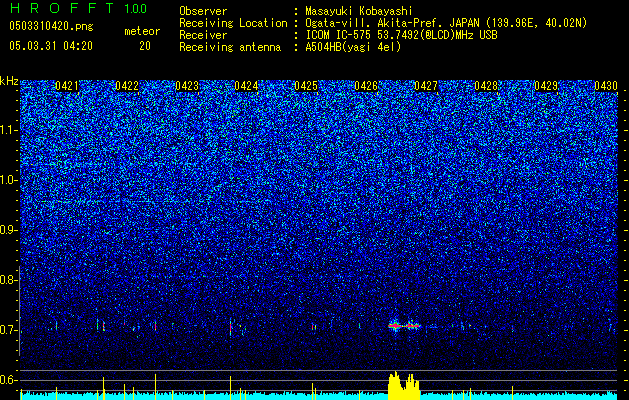Image resolution: width=629 pixels, height=400 pixels.
Task: Click antenna text A504HB(yagi 4el)
Action: pyautogui.click(x=353, y=47)
